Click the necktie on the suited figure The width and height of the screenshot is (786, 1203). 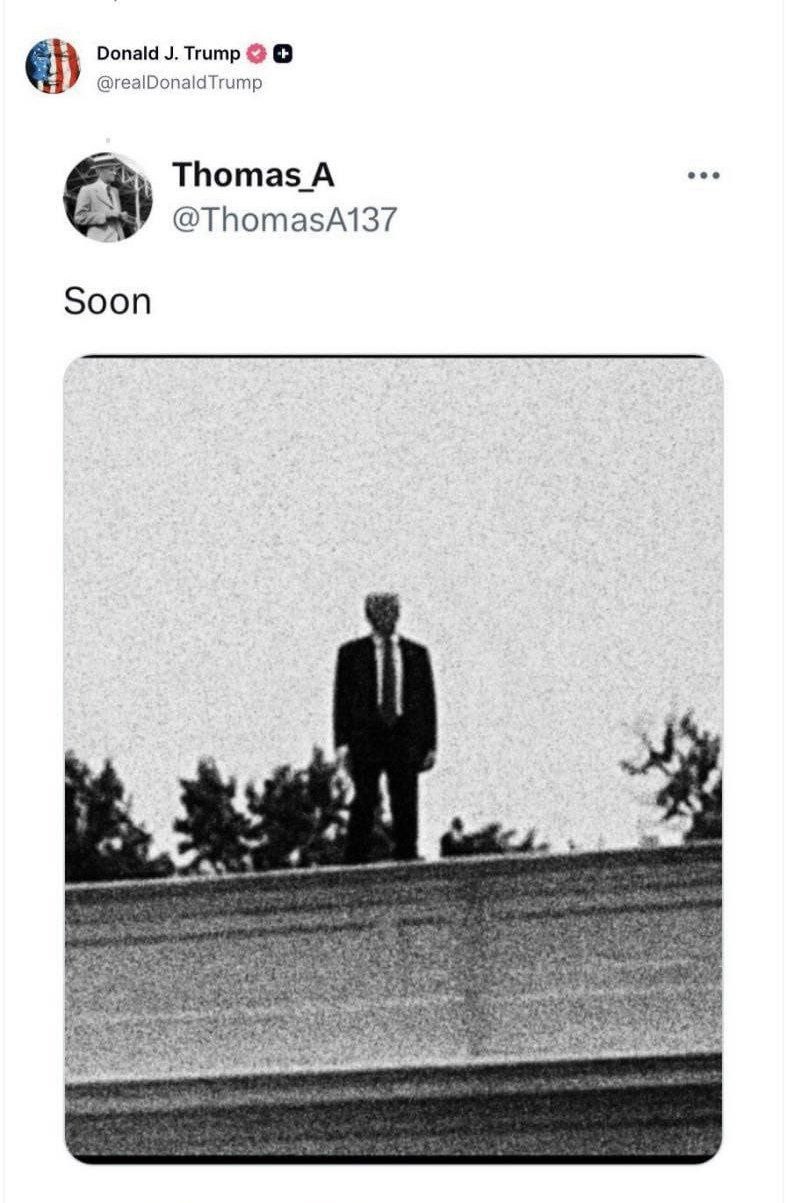tap(387, 680)
